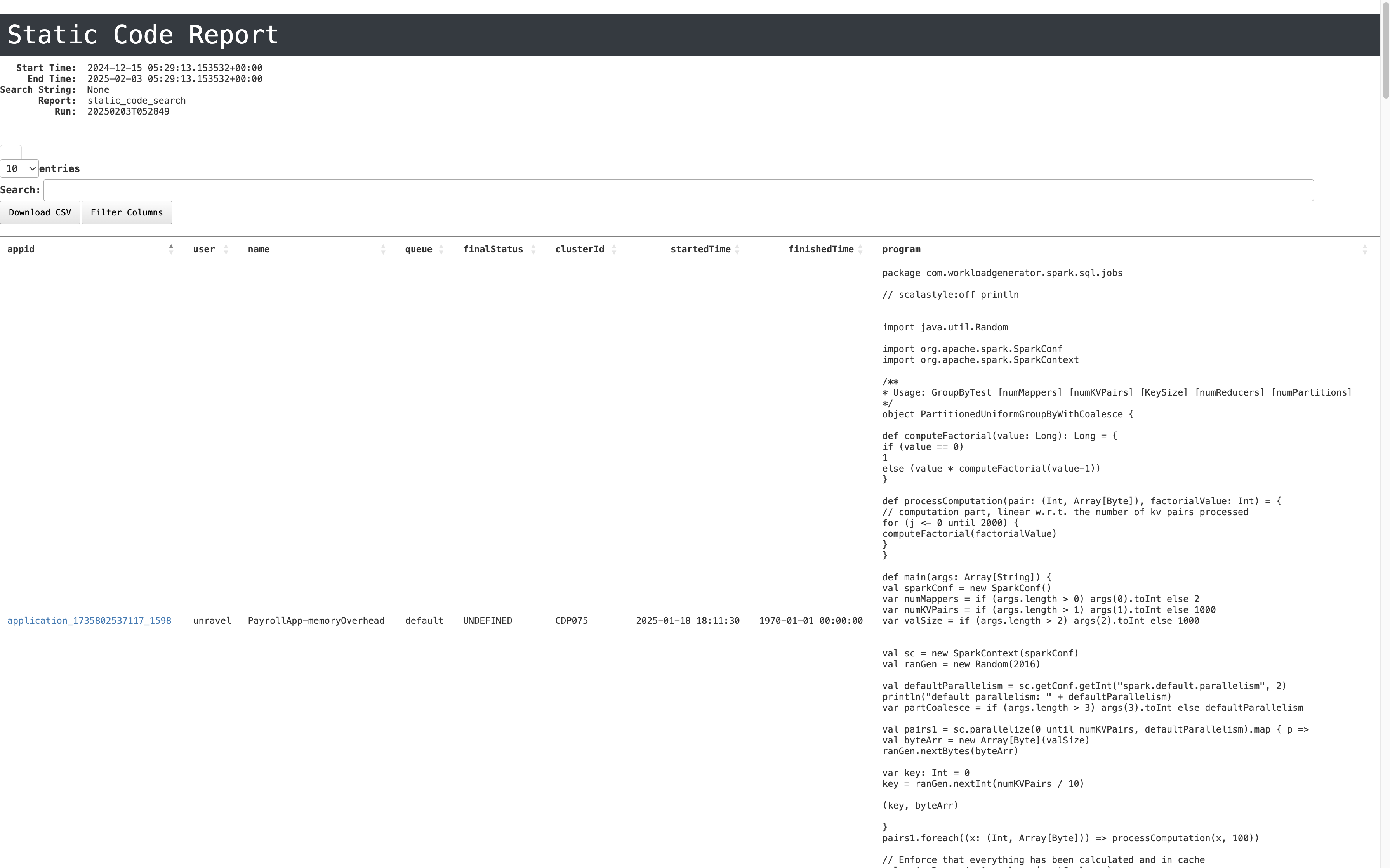1390x868 pixels.
Task: Select the 'PayrollApp-memoryOverhead' name cell
Action: (x=316, y=621)
